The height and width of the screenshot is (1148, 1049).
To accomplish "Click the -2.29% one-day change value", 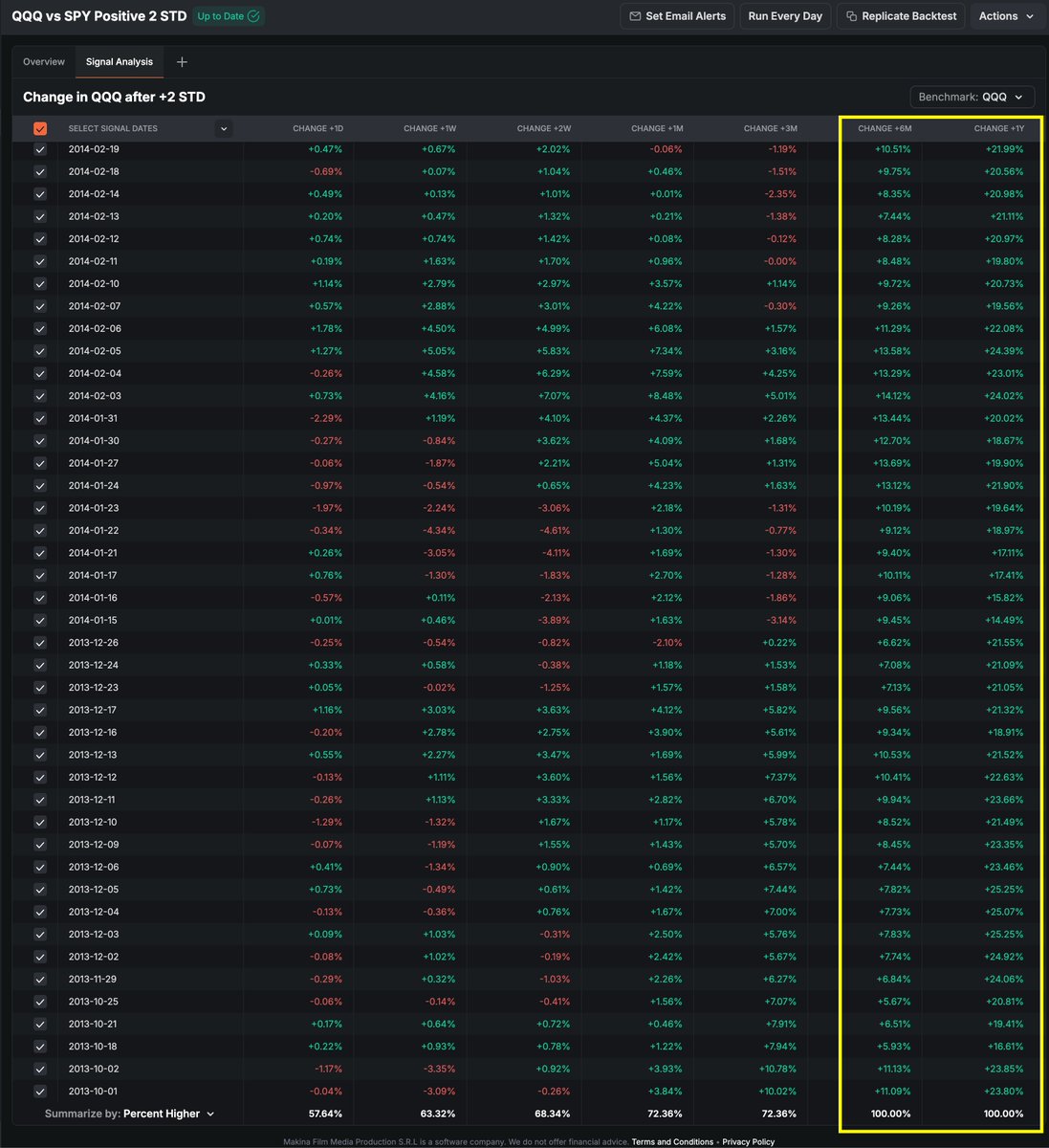I will [326, 418].
